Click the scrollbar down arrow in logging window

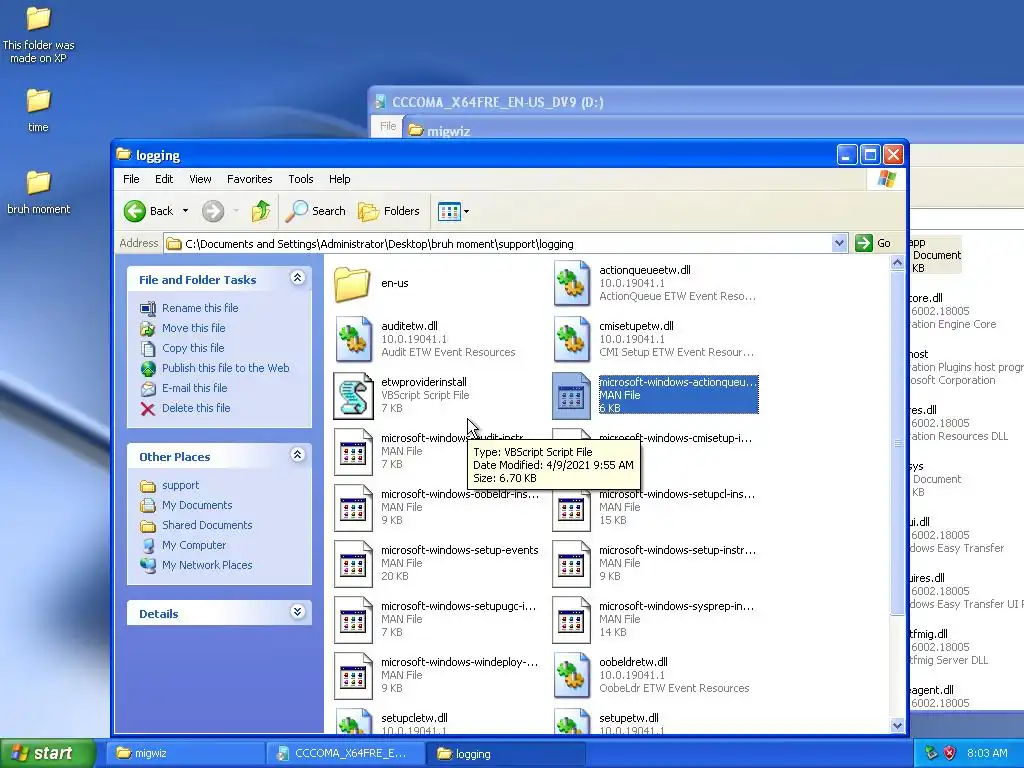(x=897, y=725)
